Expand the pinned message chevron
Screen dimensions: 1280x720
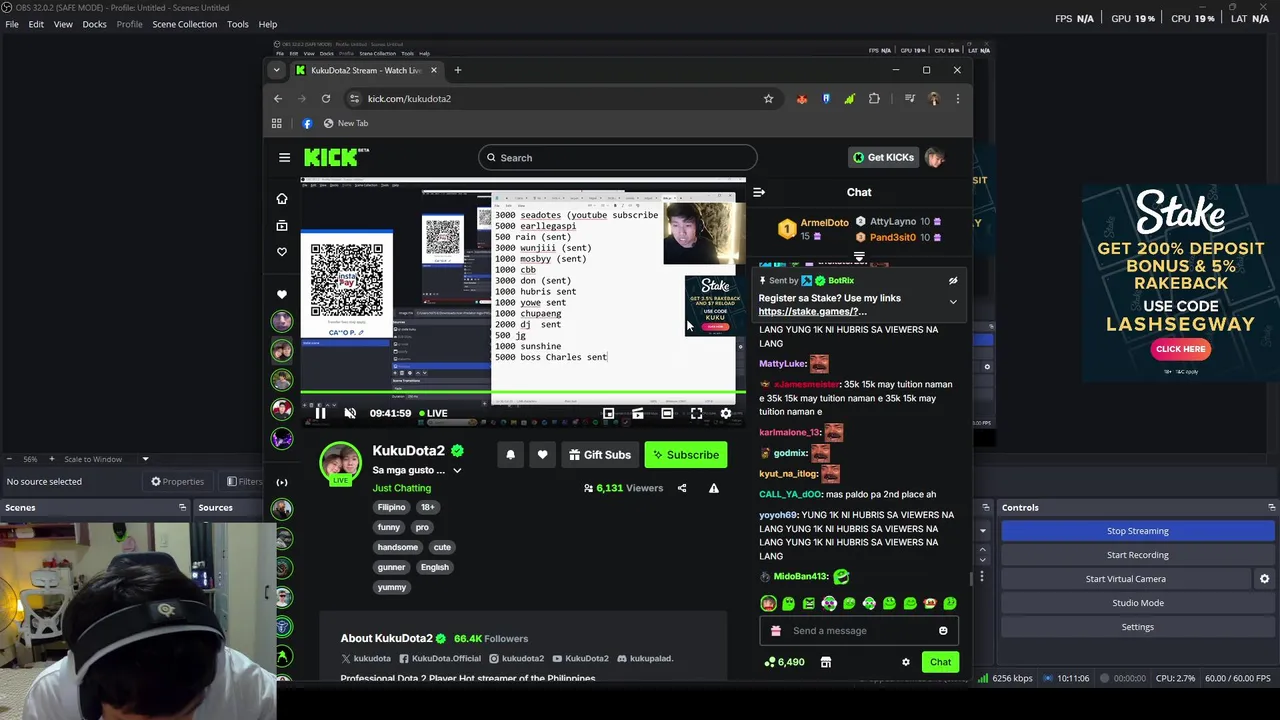click(953, 301)
